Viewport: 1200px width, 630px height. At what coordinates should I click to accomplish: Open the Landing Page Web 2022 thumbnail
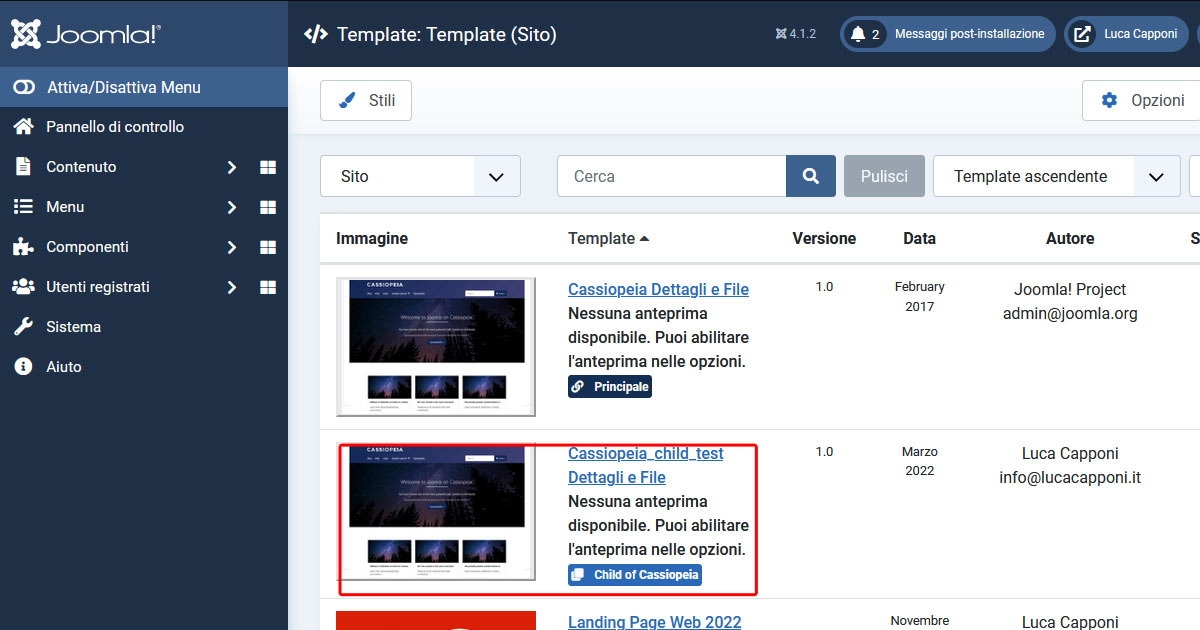pos(436,621)
